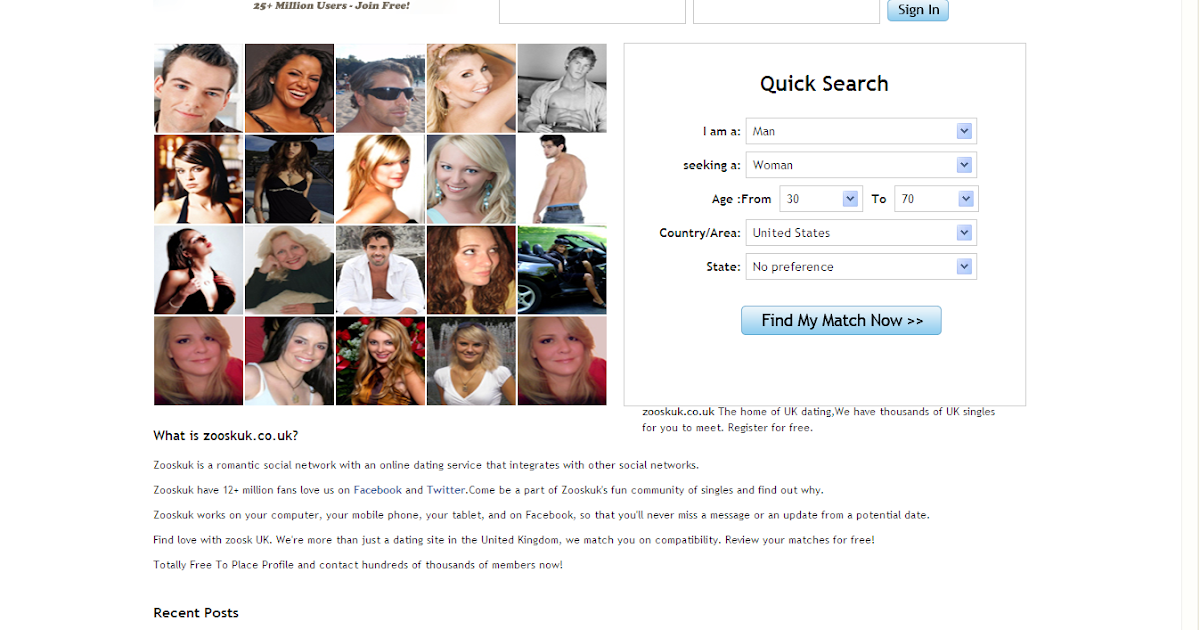Open photo of dark-haired woman on red background
This screenshot has width=1200, height=630.
pyautogui.click(x=198, y=179)
